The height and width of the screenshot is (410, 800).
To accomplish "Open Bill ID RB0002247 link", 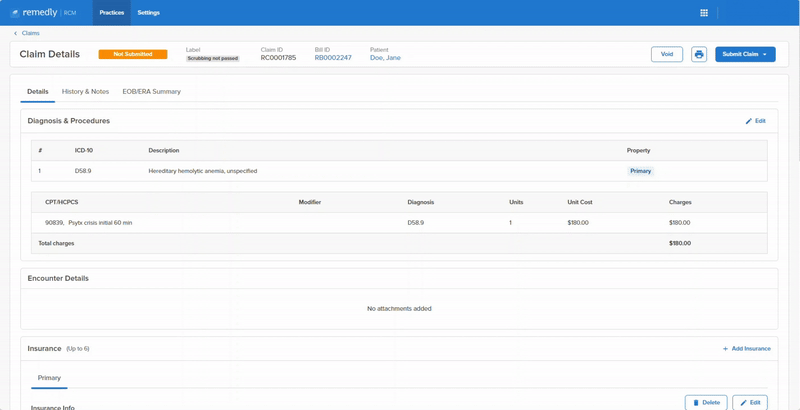I will [333, 58].
